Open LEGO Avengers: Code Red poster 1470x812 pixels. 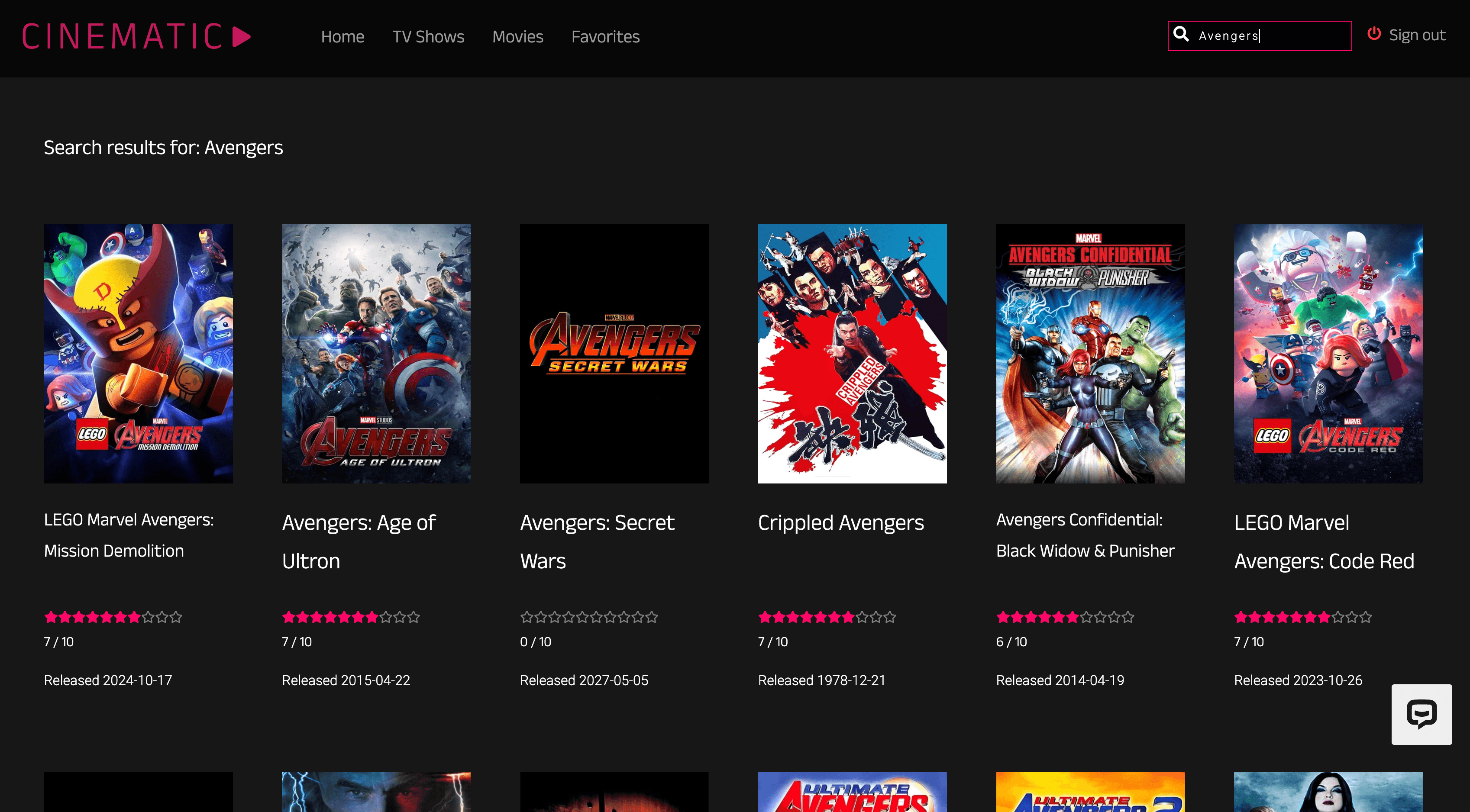(x=1328, y=353)
